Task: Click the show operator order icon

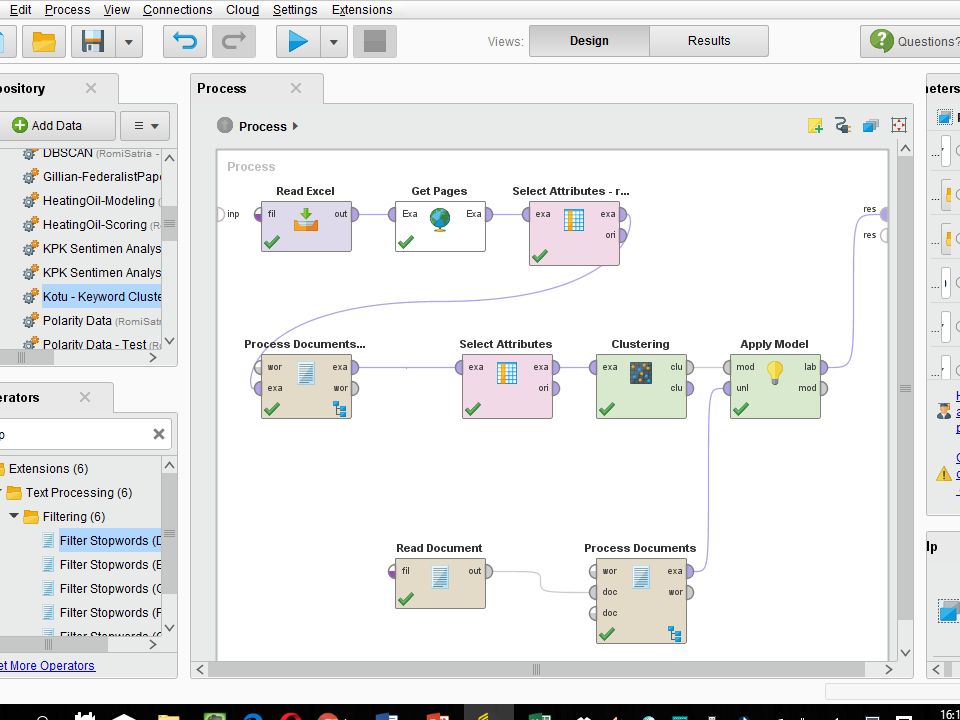Action: [x=871, y=126]
